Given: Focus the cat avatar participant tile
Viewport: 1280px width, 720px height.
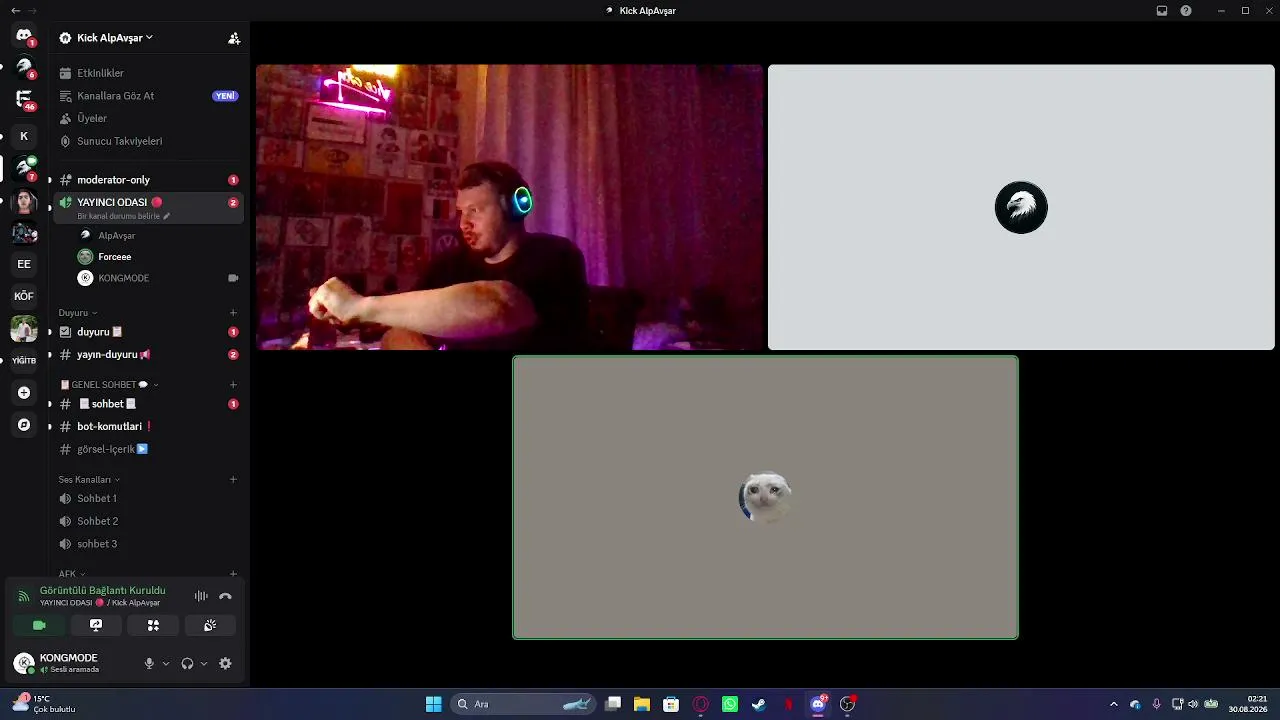Looking at the screenshot, I should [x=765, y=497].
